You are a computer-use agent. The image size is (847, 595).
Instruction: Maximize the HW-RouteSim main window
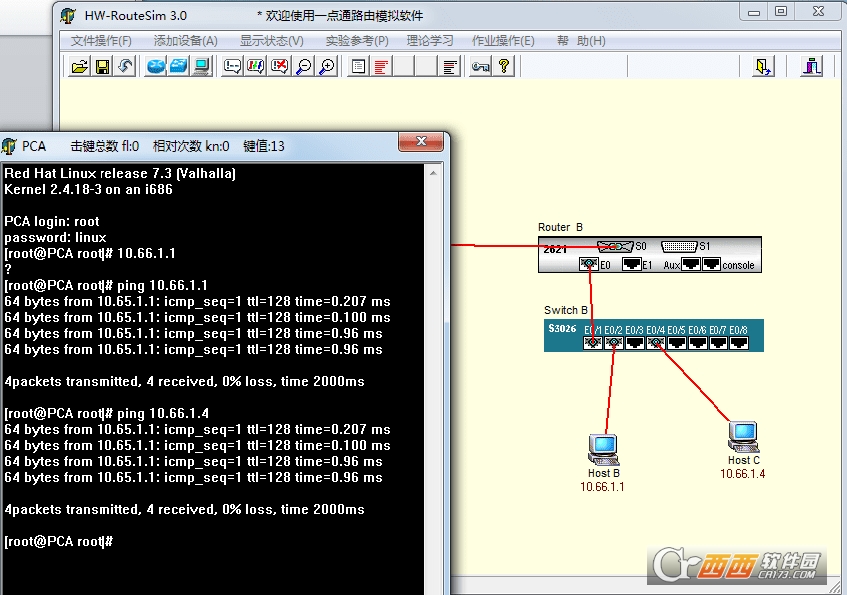tap(781, 11)
